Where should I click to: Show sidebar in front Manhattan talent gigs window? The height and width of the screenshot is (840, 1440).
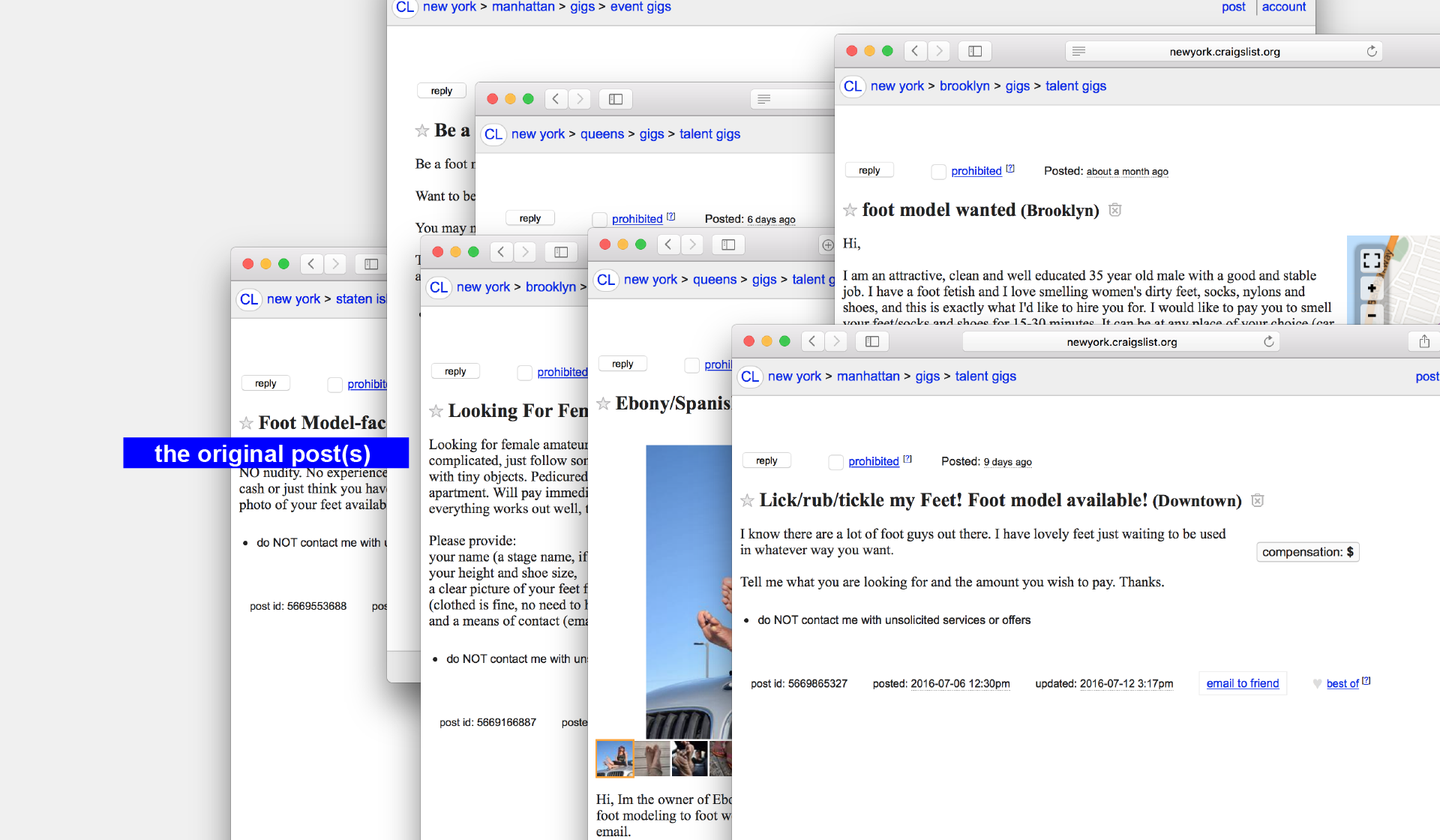point(872,341)
